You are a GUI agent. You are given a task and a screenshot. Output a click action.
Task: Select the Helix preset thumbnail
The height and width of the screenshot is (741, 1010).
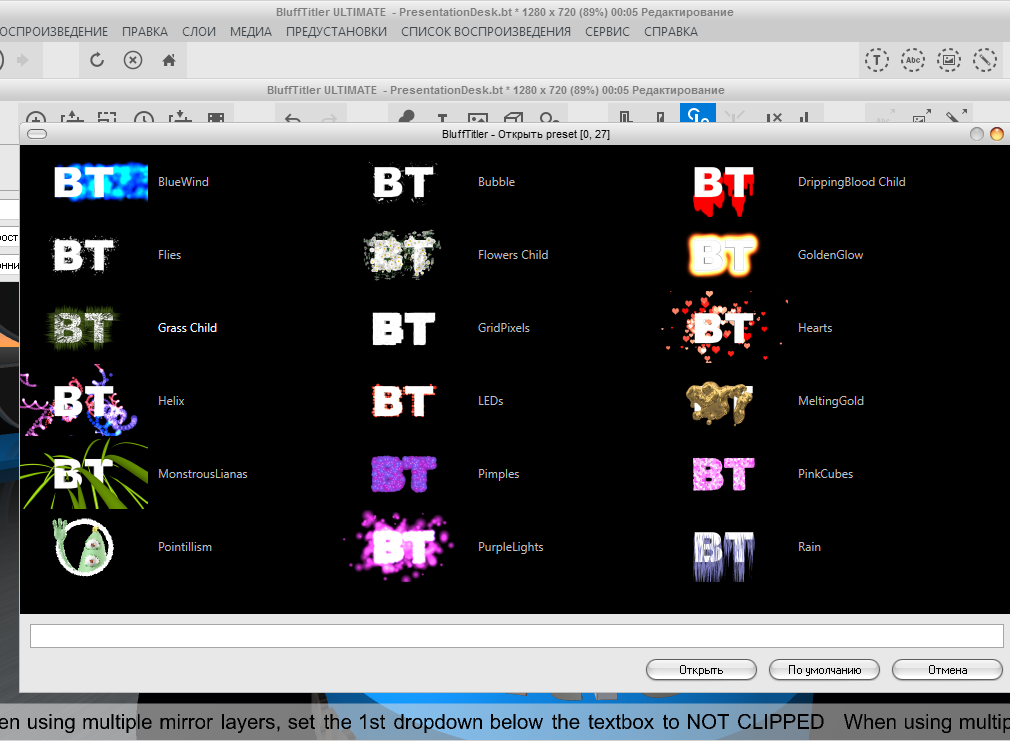pos(84,401)
